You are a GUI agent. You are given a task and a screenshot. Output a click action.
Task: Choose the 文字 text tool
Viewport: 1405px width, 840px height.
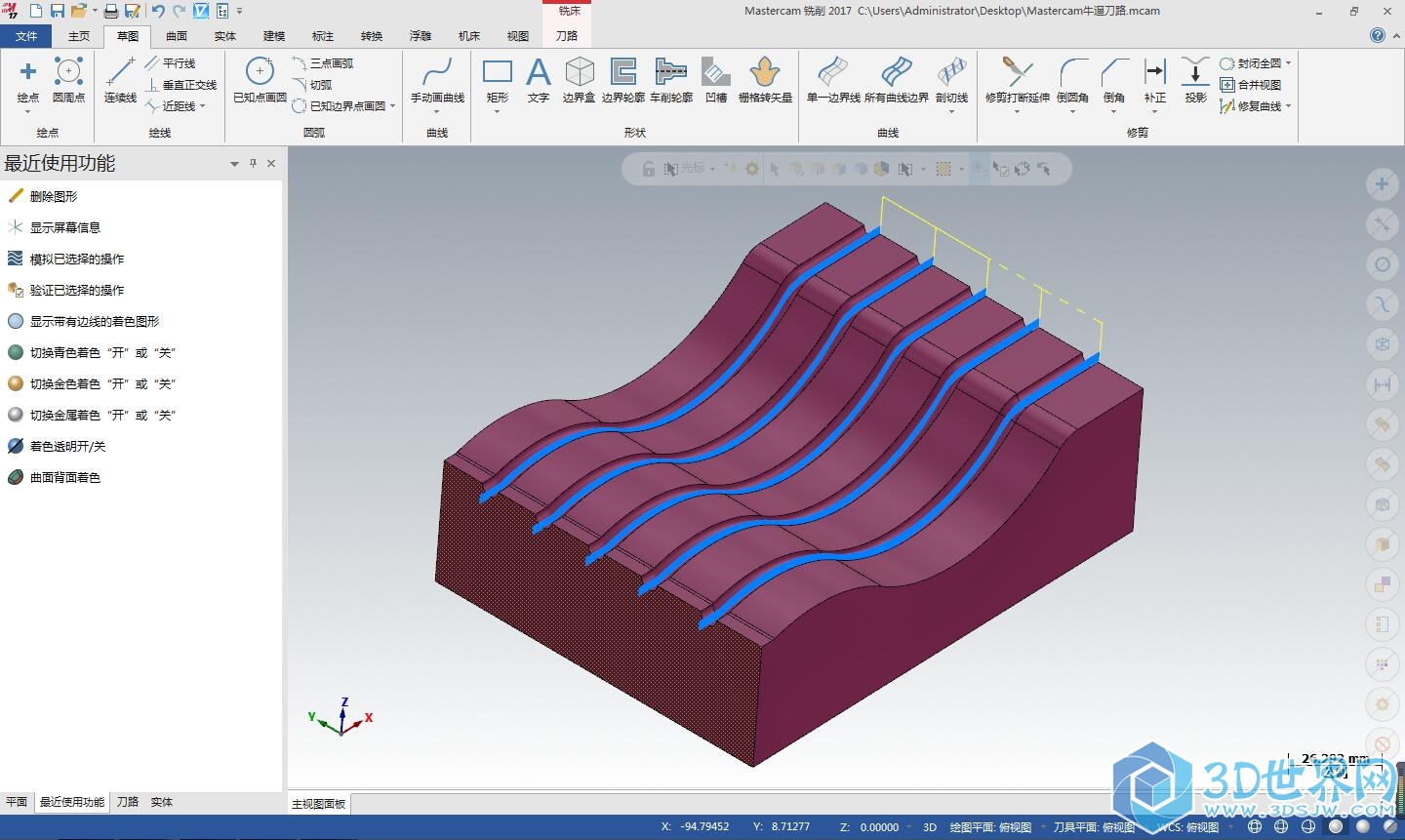click(x=539, y=78)
